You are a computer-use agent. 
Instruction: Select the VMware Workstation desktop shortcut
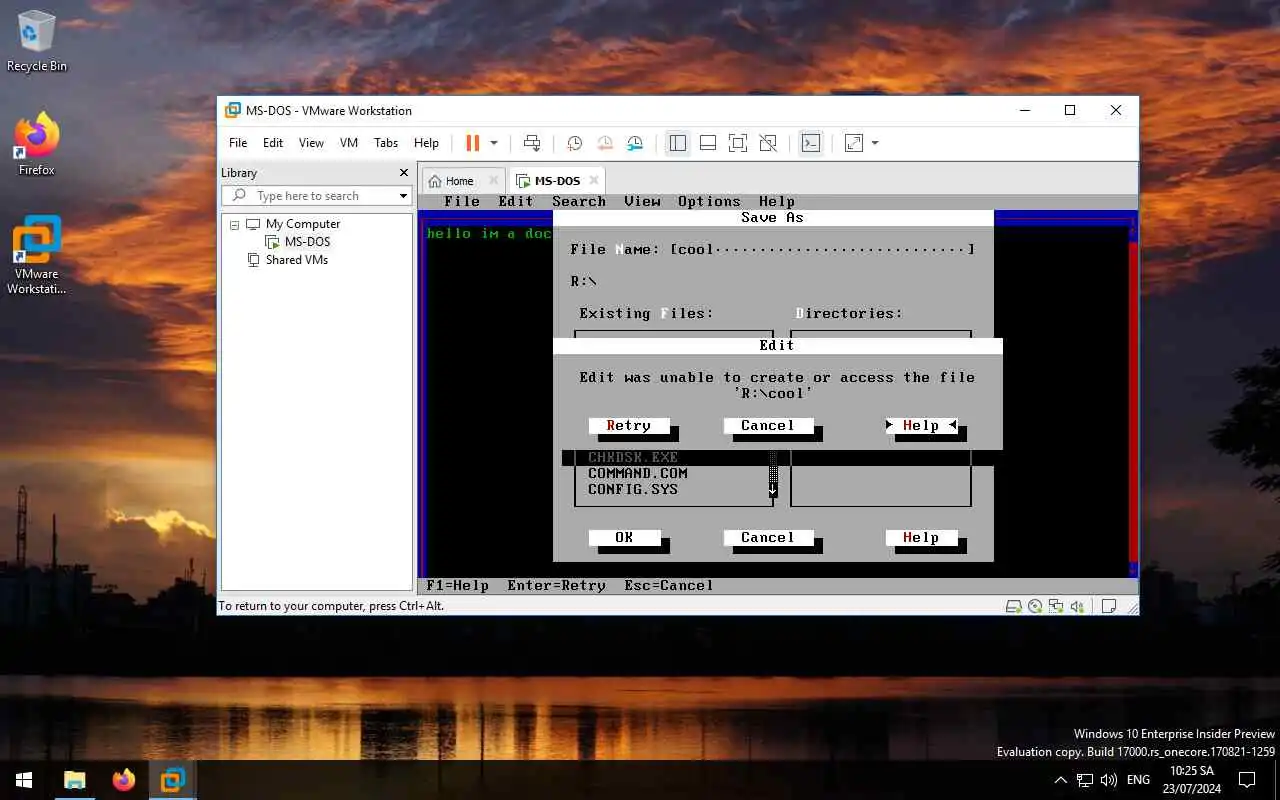pos(37,256)
